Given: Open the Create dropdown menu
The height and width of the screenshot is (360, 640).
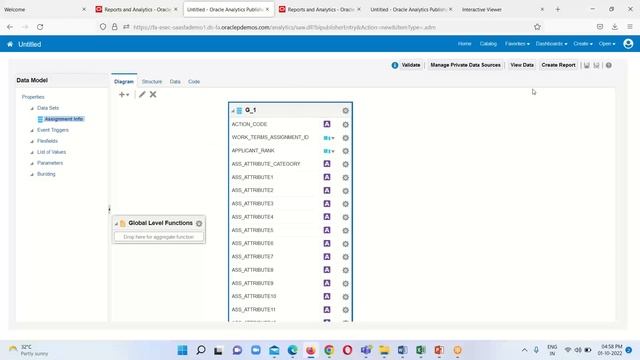Looking at the screenshot, I should tap(583, 44).
